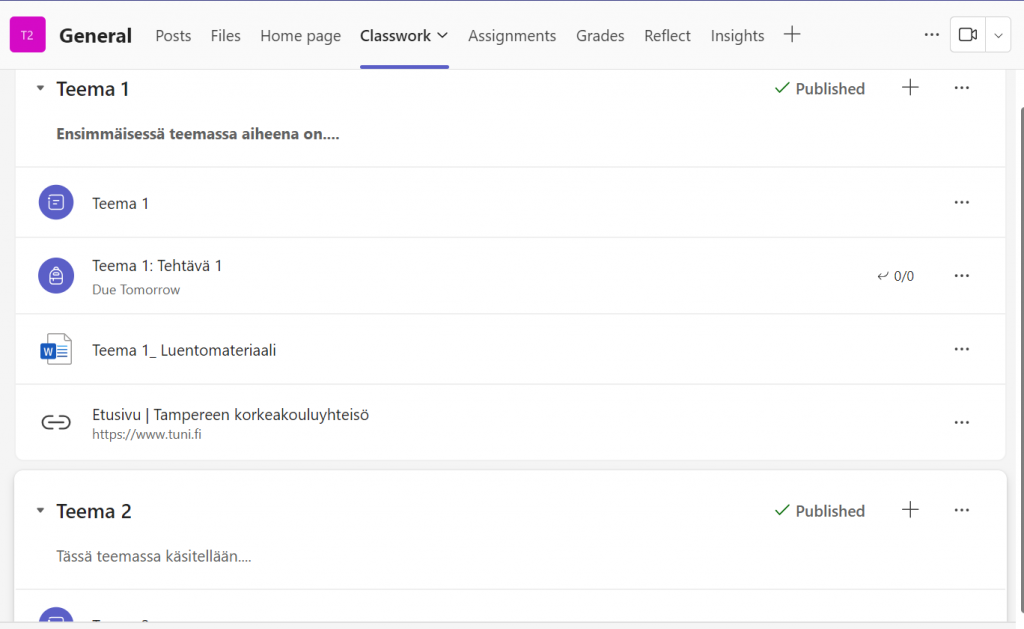This screenshot has height=629, width=1024.
Task: Switch to the Assignments tab
Action: coord(512,35)
